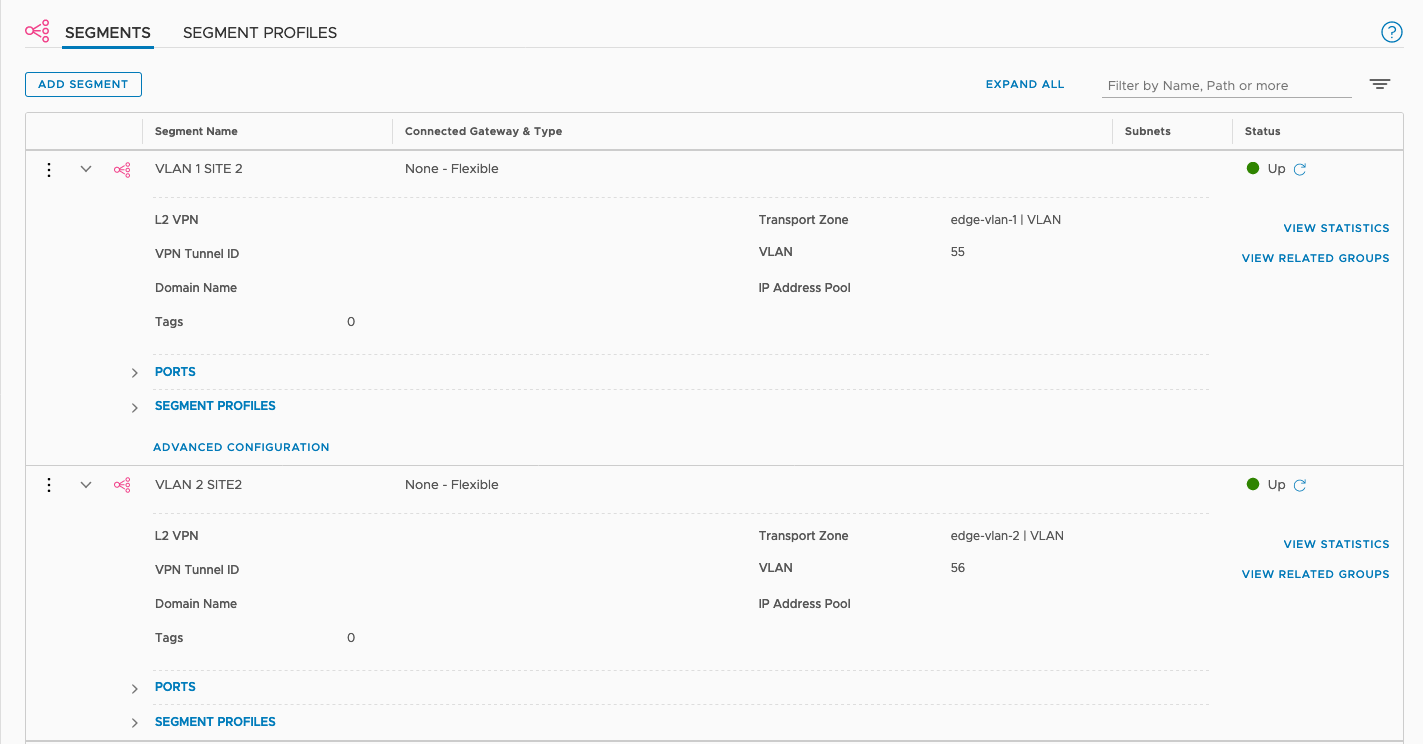Image resolution: width=1423 pixels, height=744 pixels.
Task: Open the help question mark icon
Action: pos(1391,32)
